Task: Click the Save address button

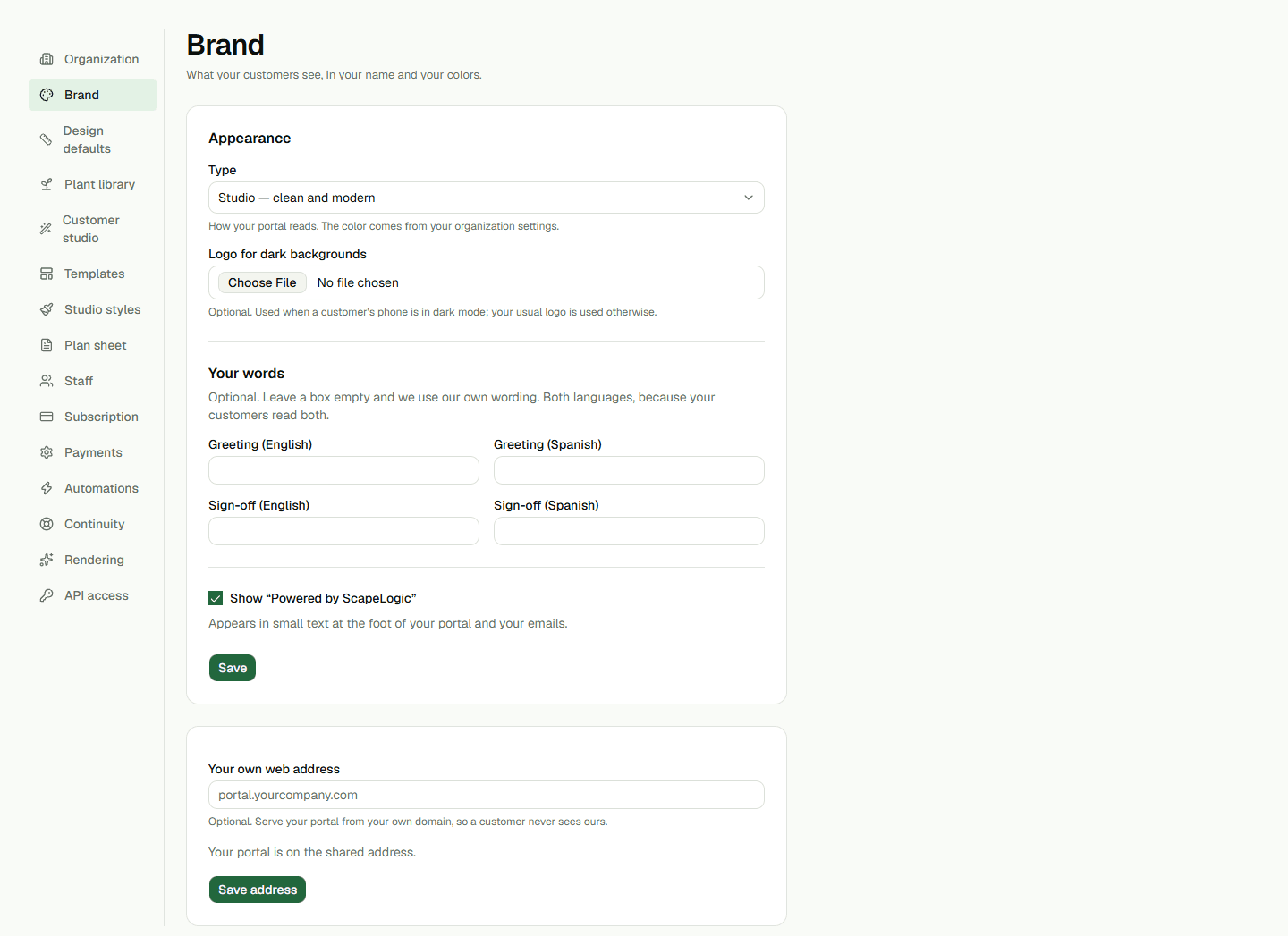Action: pos(258,890)
